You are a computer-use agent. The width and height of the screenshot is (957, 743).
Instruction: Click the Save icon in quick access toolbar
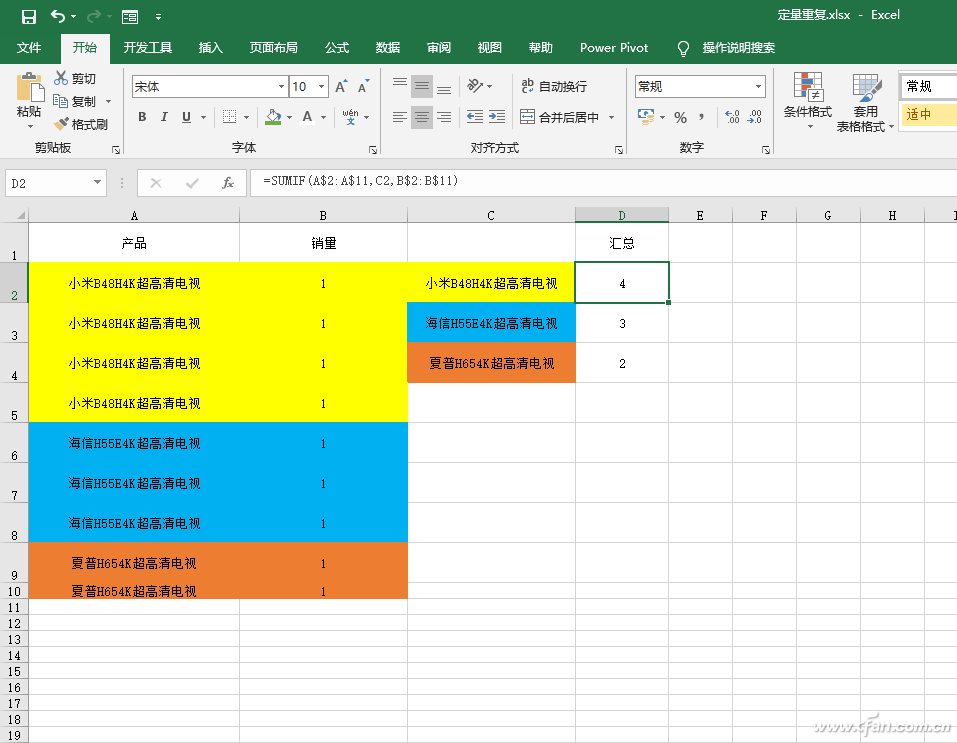click(29, 16)
